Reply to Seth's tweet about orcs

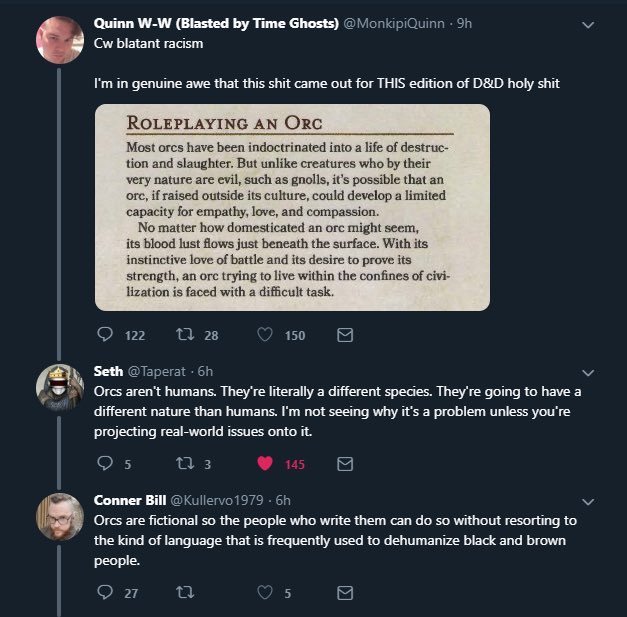pyautogui.click(x=106, y=464)
